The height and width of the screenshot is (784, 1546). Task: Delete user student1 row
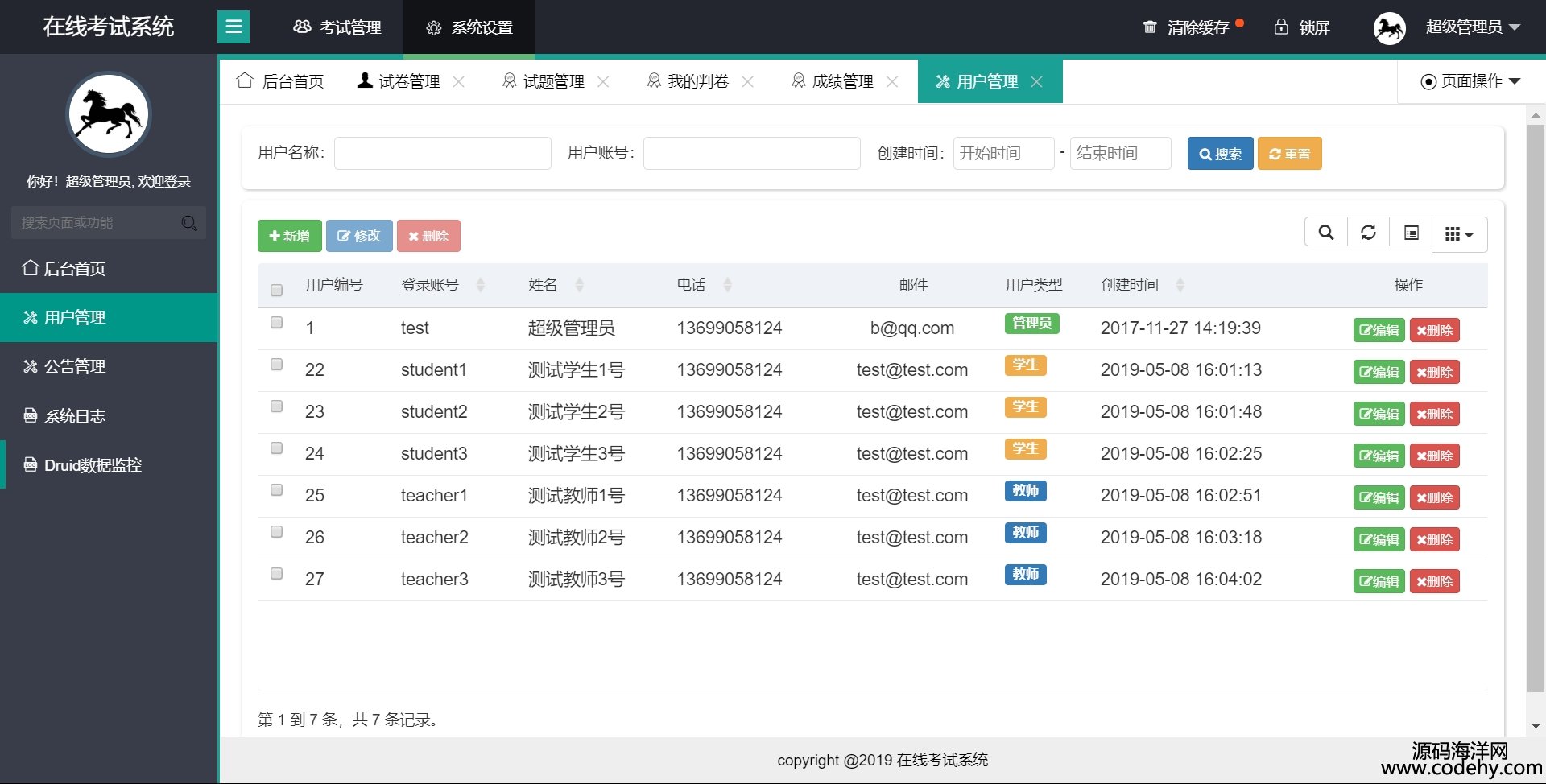(x=1434, y=372)
